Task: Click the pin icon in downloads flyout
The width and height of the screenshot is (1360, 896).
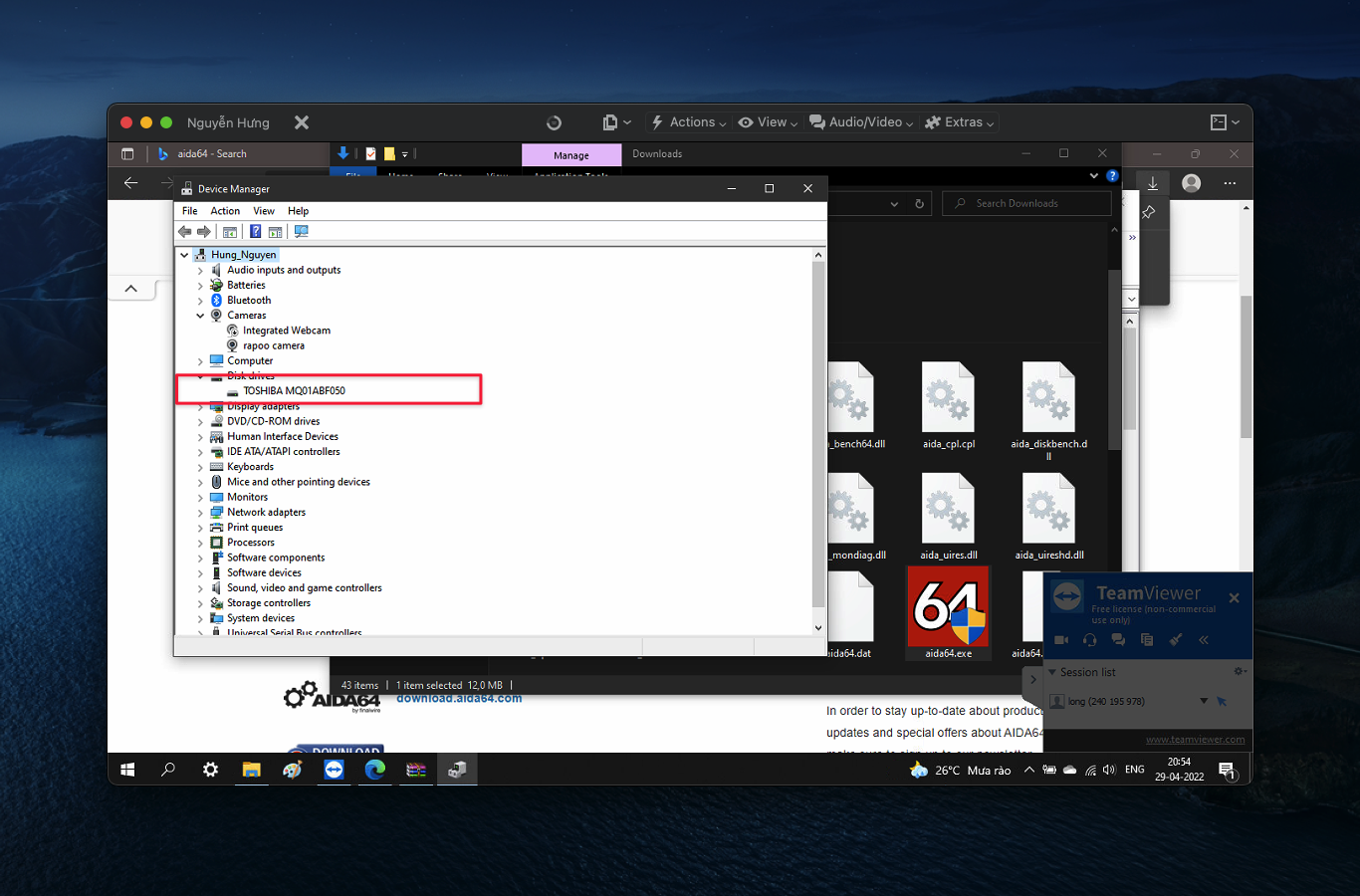Action: click(1148, 212)
